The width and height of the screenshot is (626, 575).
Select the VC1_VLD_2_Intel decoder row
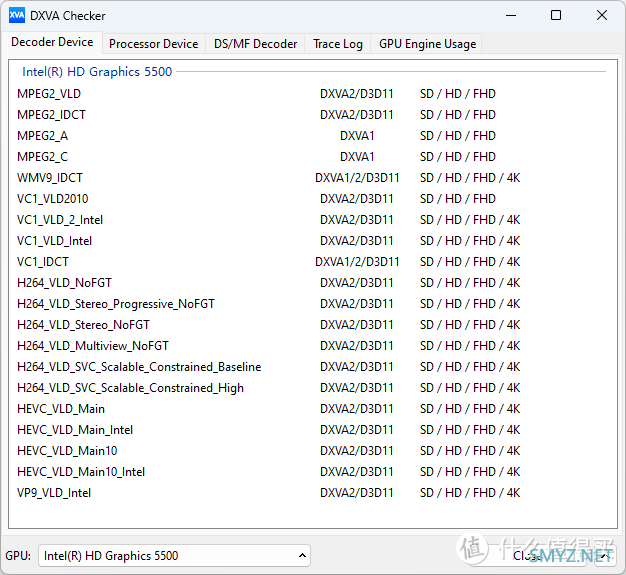[313, 220]
